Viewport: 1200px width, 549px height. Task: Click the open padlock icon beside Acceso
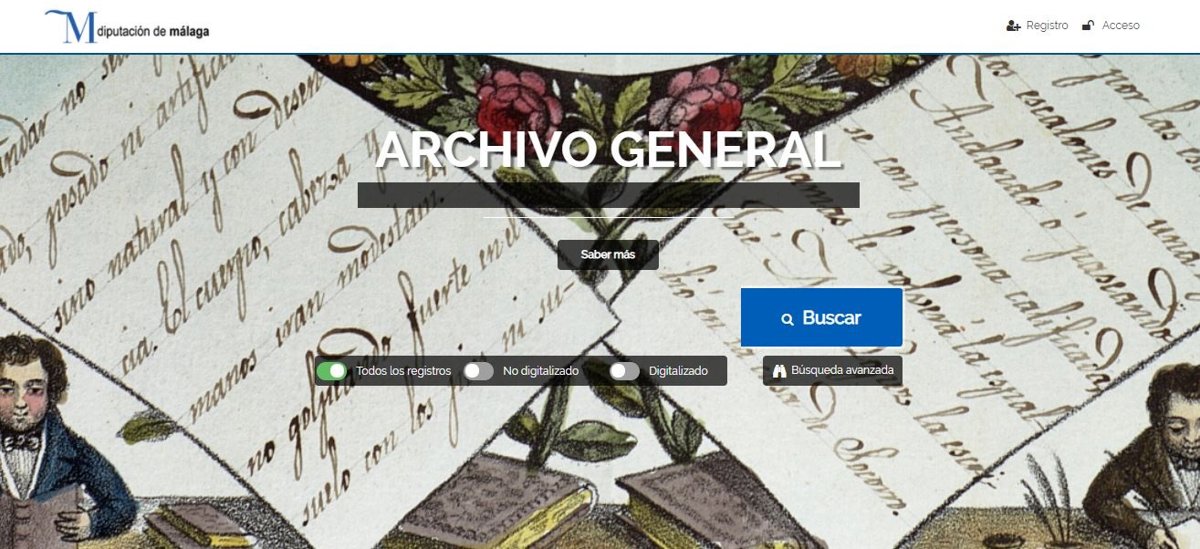point(1088,26)
